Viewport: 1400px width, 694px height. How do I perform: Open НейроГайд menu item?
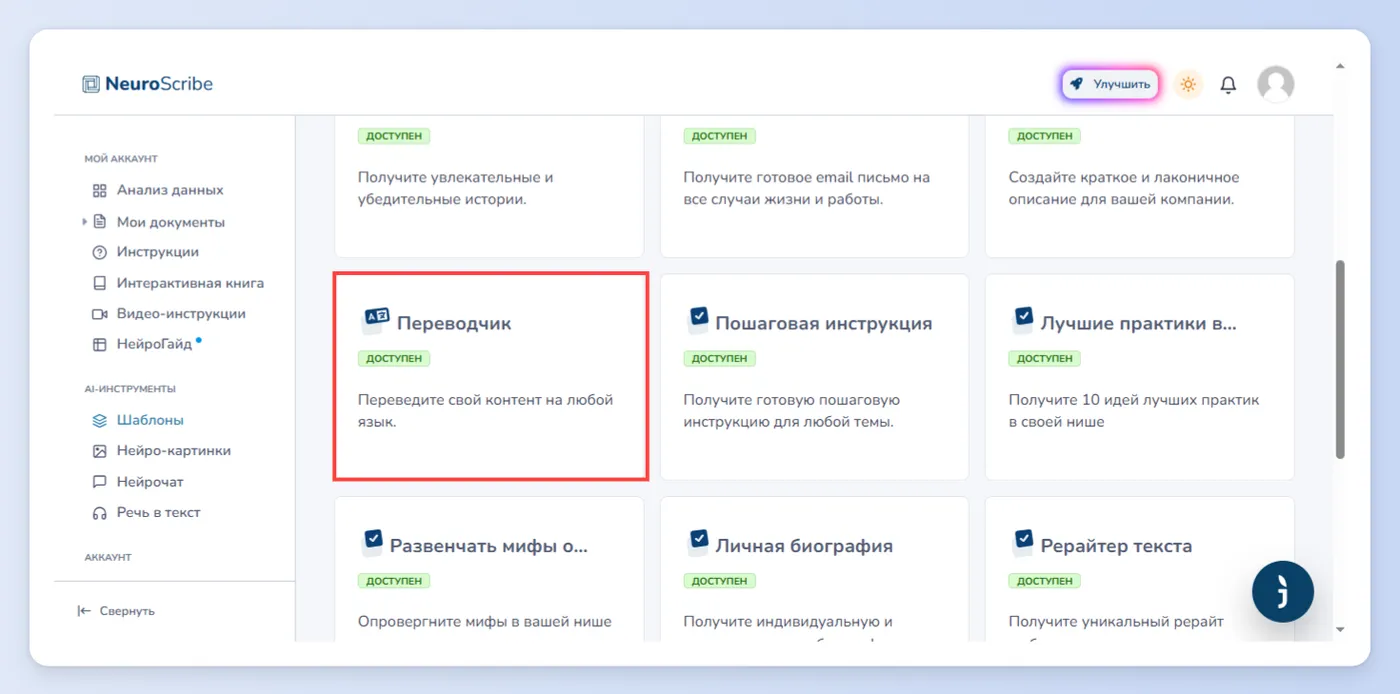pos(154,345)
